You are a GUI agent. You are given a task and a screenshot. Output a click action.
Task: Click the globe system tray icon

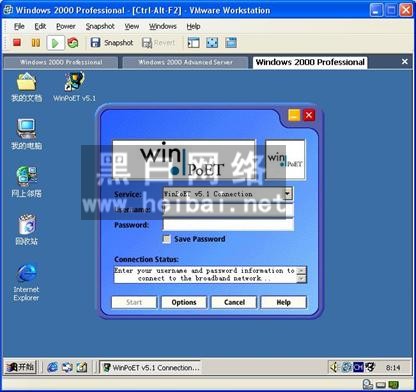pyautogui.click(x=347, y=367)
